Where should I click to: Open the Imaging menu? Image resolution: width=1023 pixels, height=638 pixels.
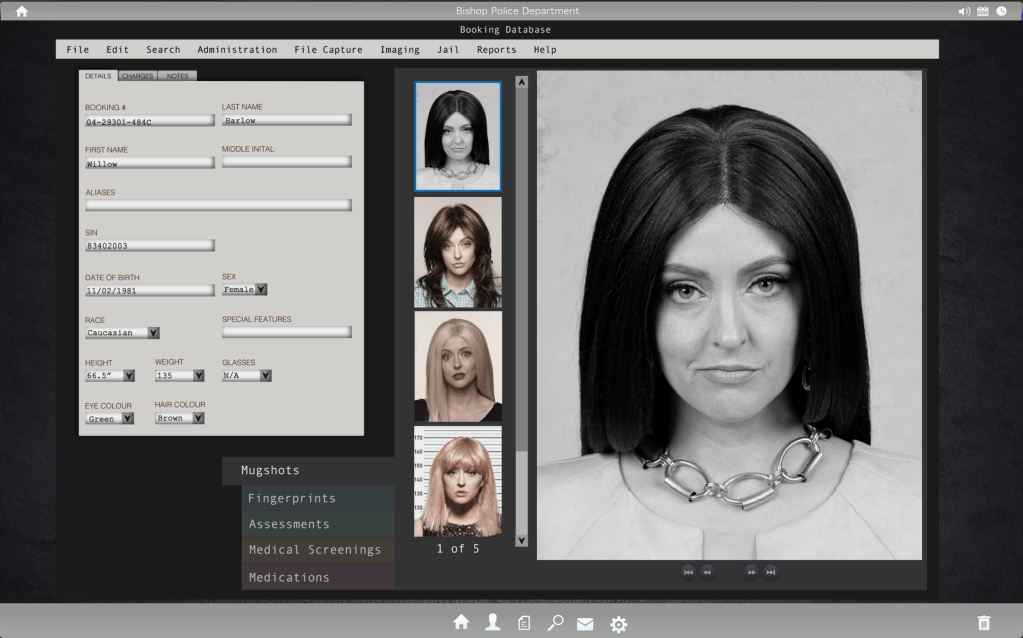pos(400,49)
